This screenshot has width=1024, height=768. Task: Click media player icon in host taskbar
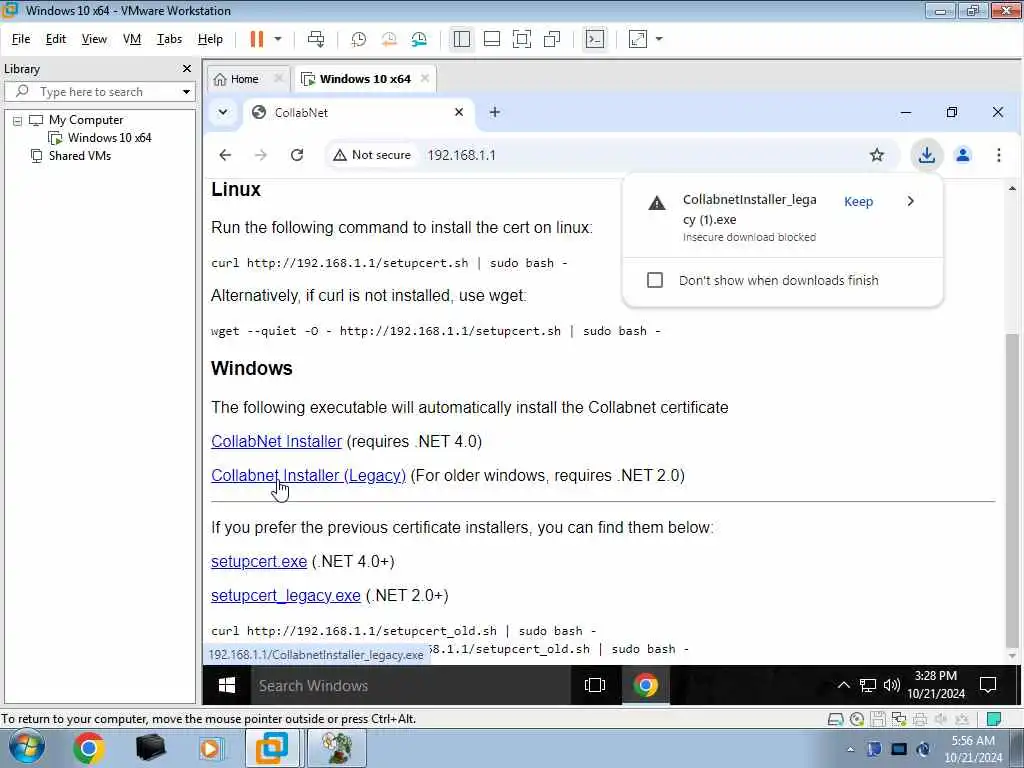210,748
